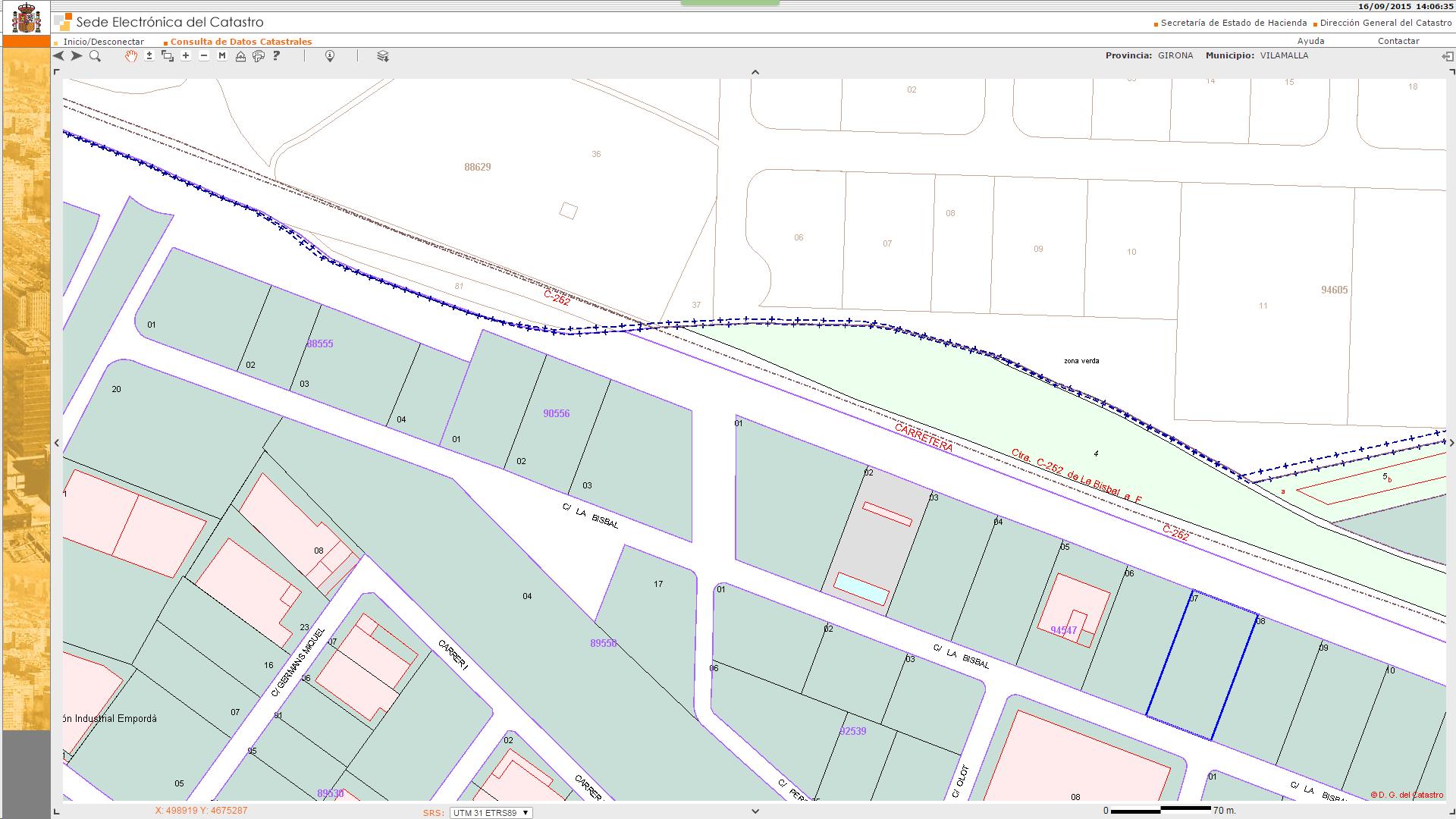Open the layers download icon
Image resolution: width=1456 pixels, height=819 pixels.
[383, 56]
